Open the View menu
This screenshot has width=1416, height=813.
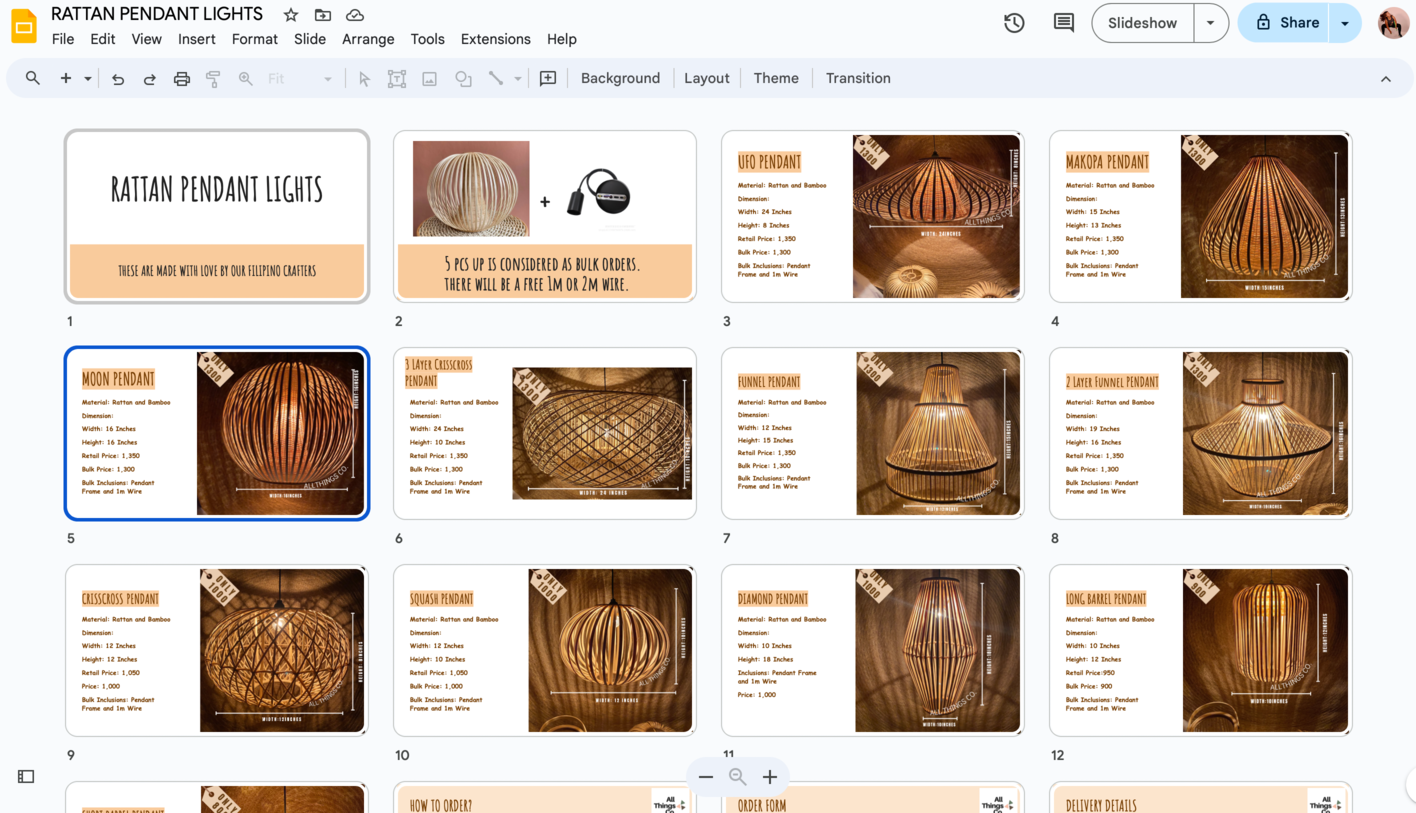click(146, 39)
